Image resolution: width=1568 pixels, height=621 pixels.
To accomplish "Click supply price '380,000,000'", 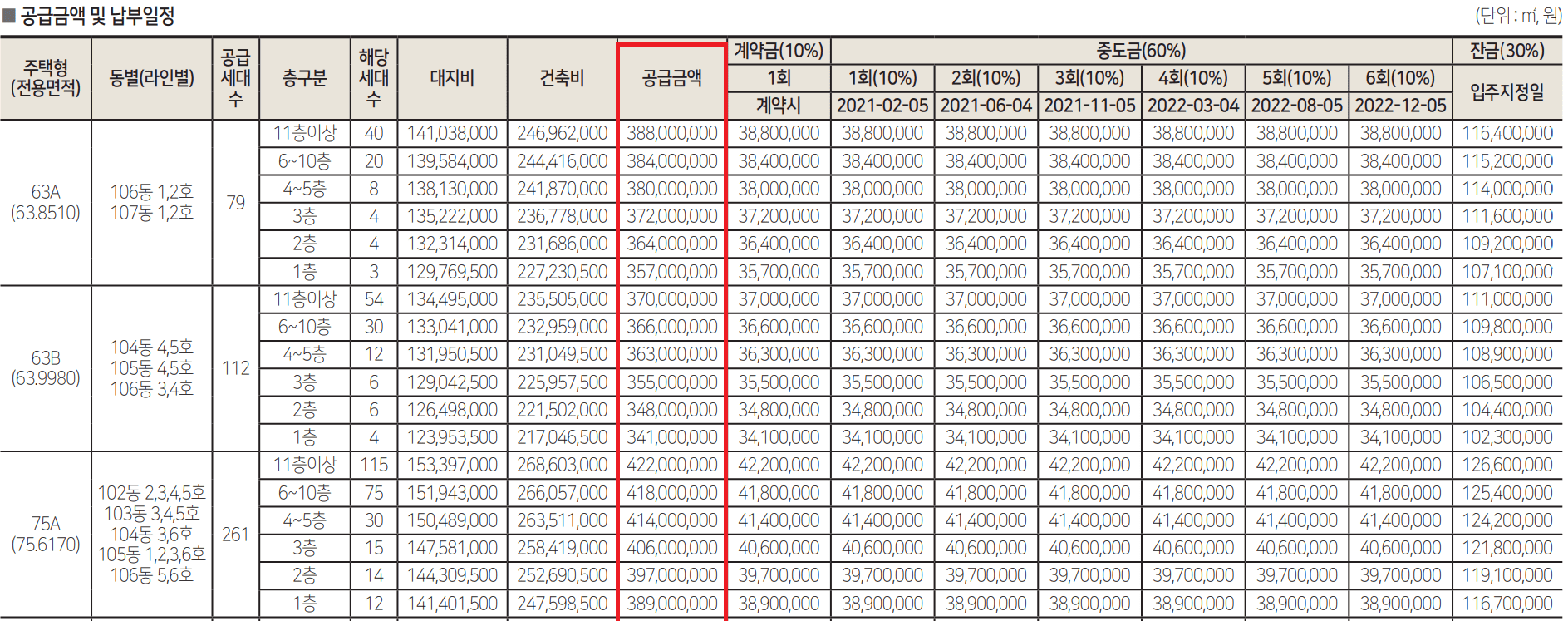I will click(x=672, y=189).
